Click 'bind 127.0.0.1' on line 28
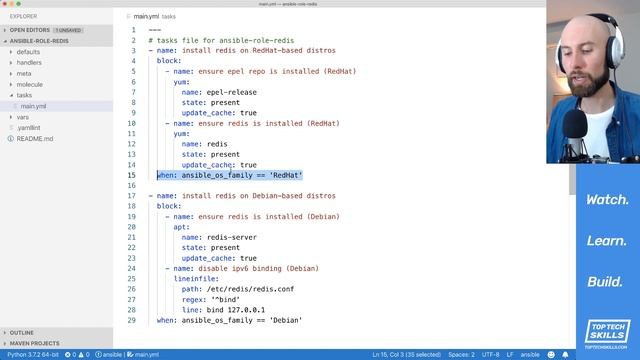640x360 pixels. click(236, 310)
